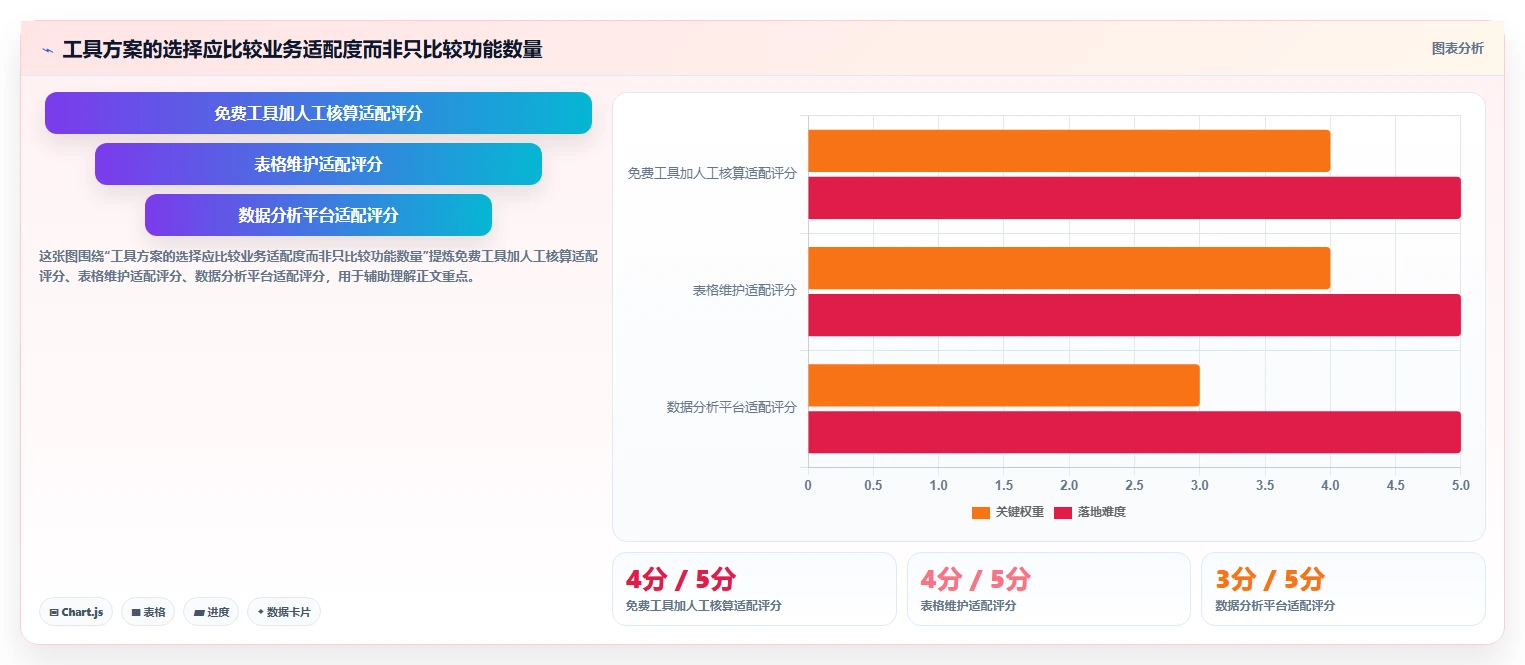
Task: Click the 数据卡片 tag chip
Action: click(284, 612)
